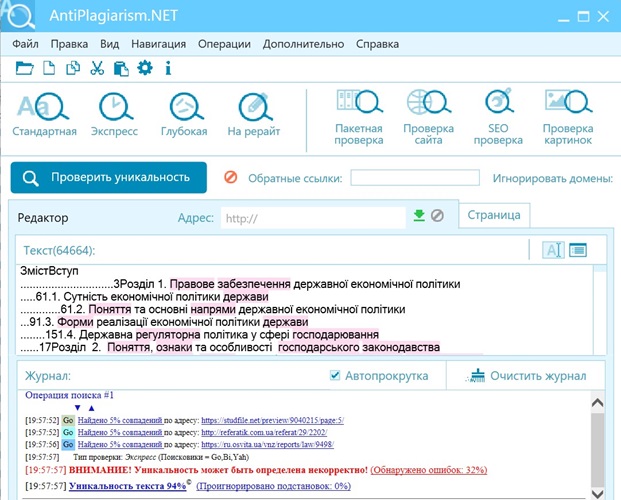Click Найдено 5% совпадений for referatik.com.ua
621x500 pixels.
(120, 433)
